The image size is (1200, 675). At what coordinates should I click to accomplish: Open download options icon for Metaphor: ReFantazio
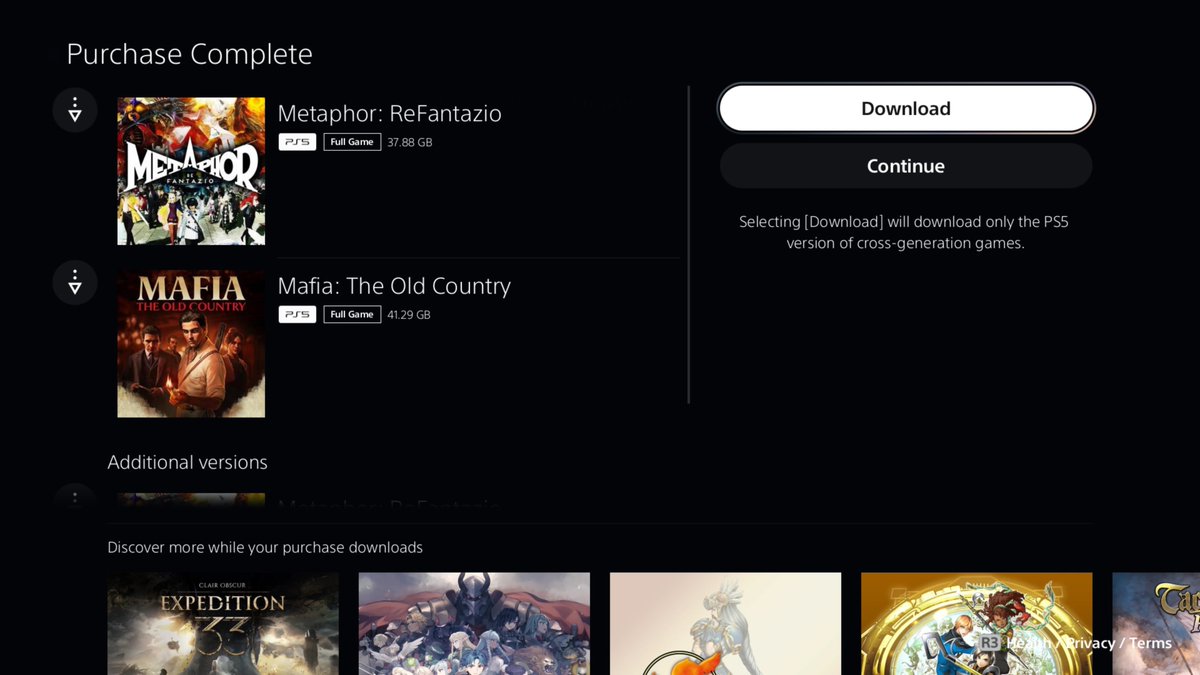click(75, 110)
